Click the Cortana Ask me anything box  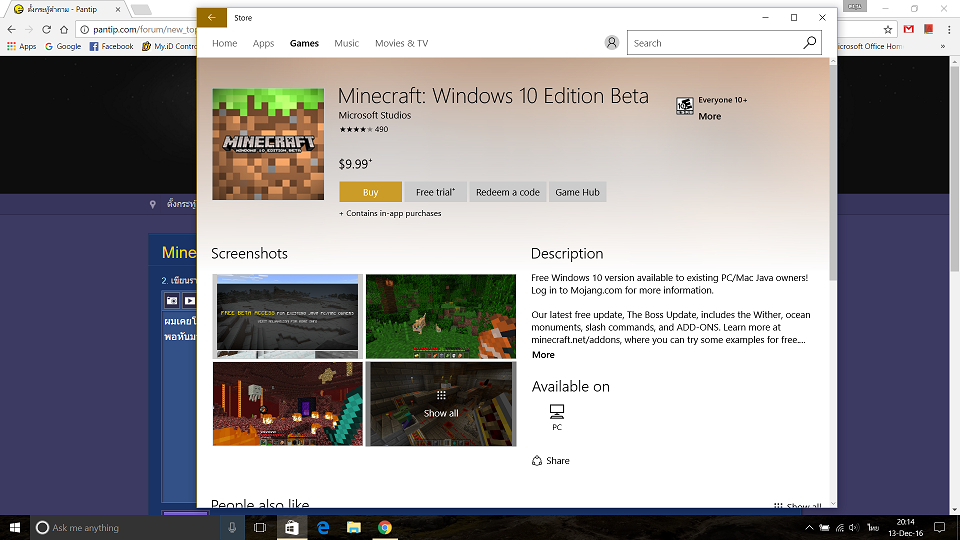(126, 527)
